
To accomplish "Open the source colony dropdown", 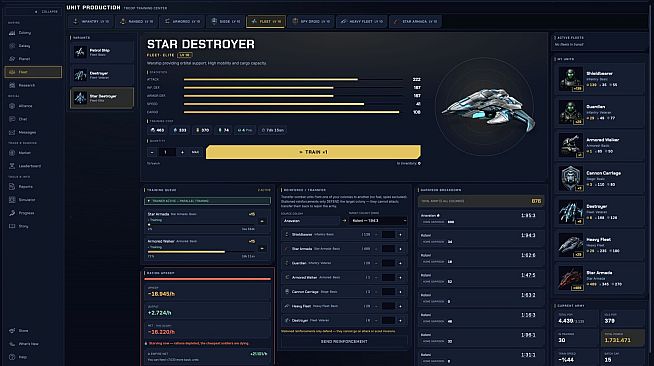I will click(310, 221).
